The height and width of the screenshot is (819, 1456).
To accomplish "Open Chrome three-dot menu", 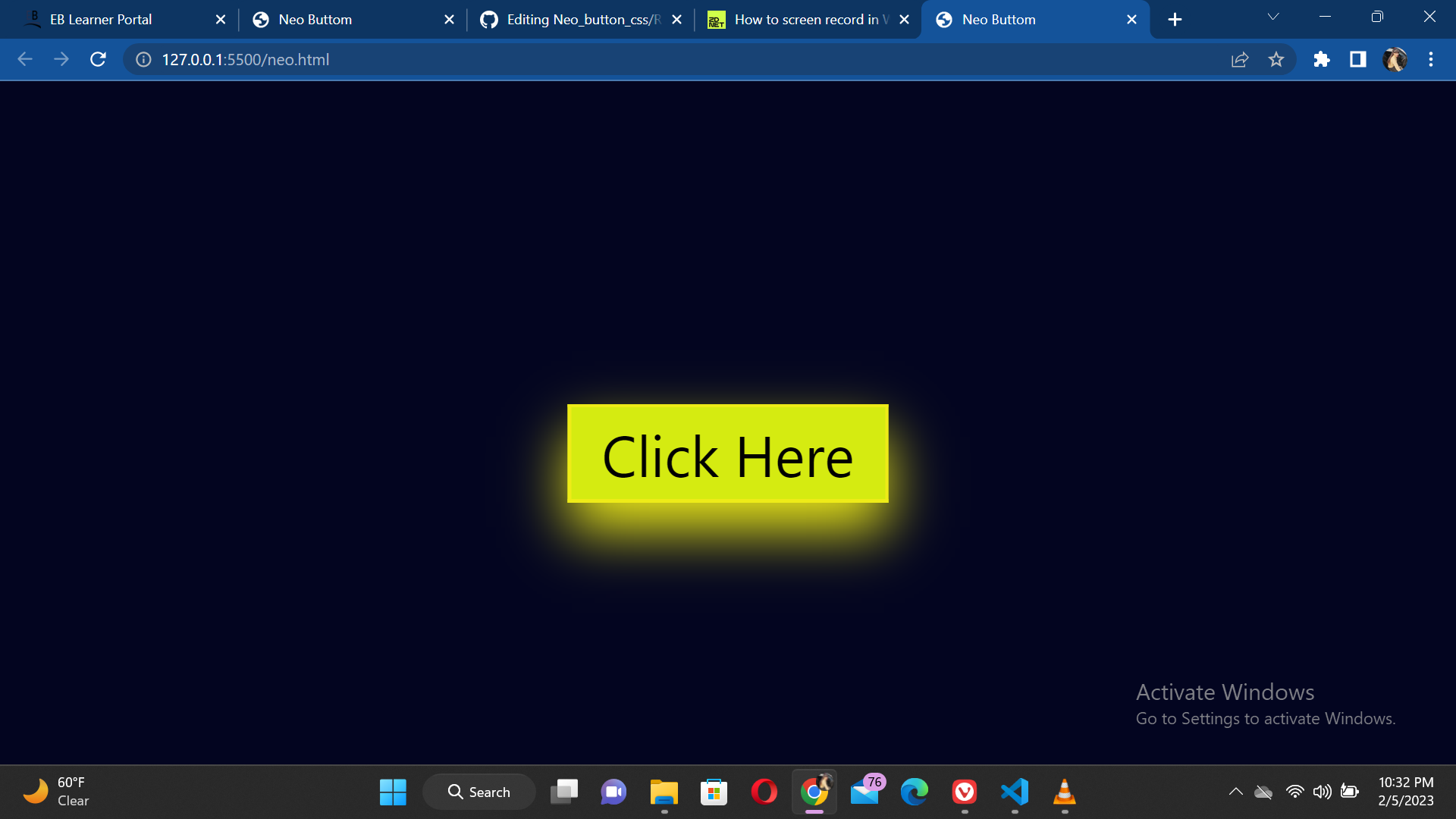I will [x=1431, y=59].
